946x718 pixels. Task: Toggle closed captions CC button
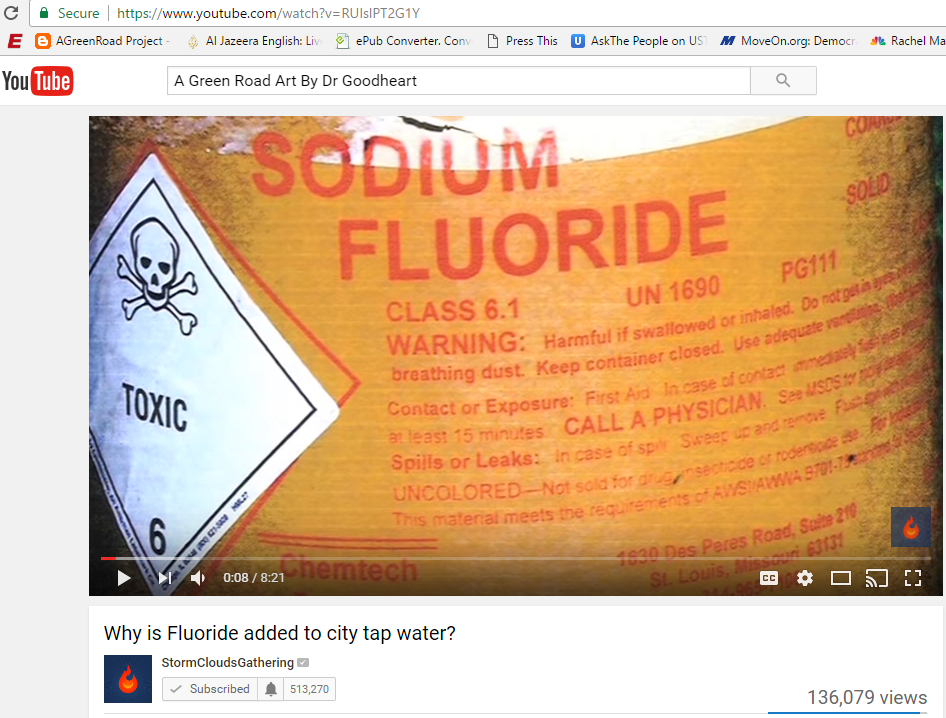769,578
